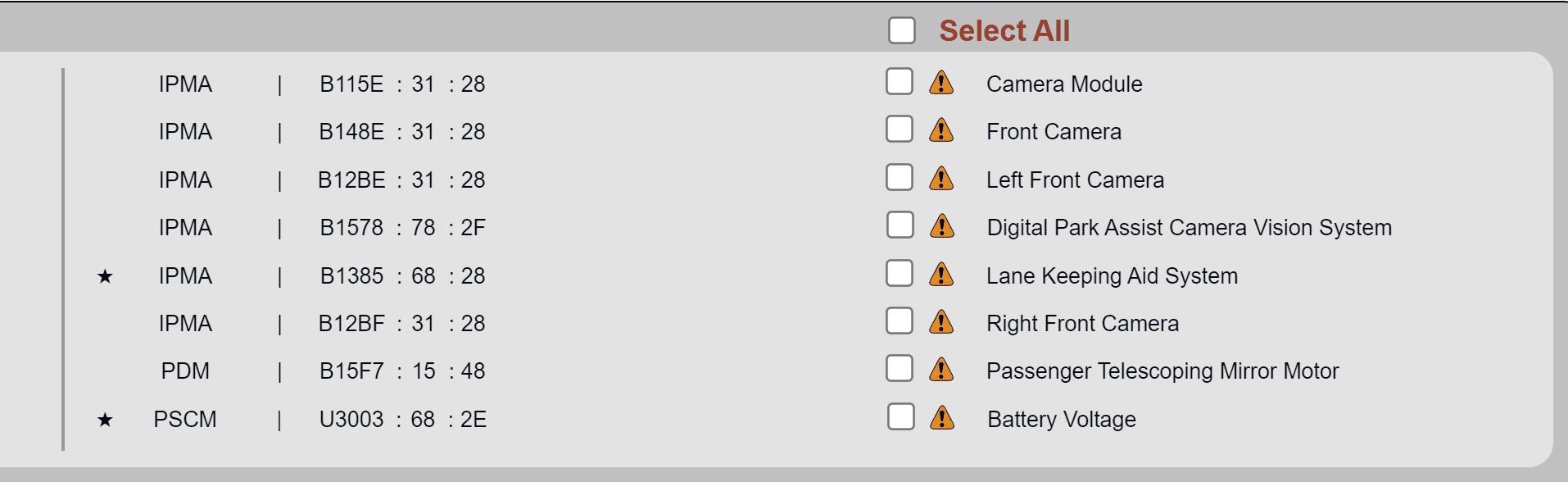Click the warning icon beside Camera Module
Viewport: 1568px width, 482px height.
click(x=941, y=83)
